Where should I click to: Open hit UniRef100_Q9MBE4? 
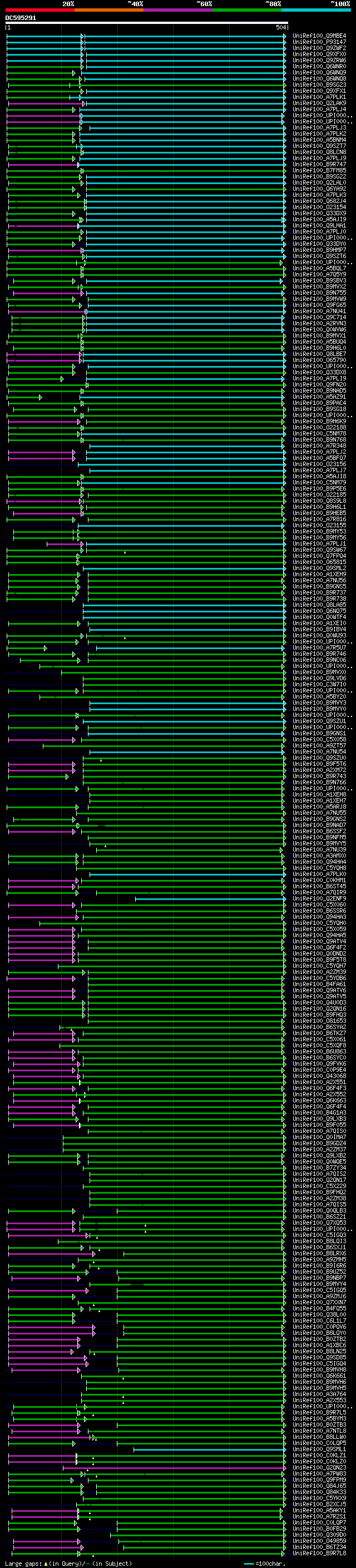coord(319,36)
